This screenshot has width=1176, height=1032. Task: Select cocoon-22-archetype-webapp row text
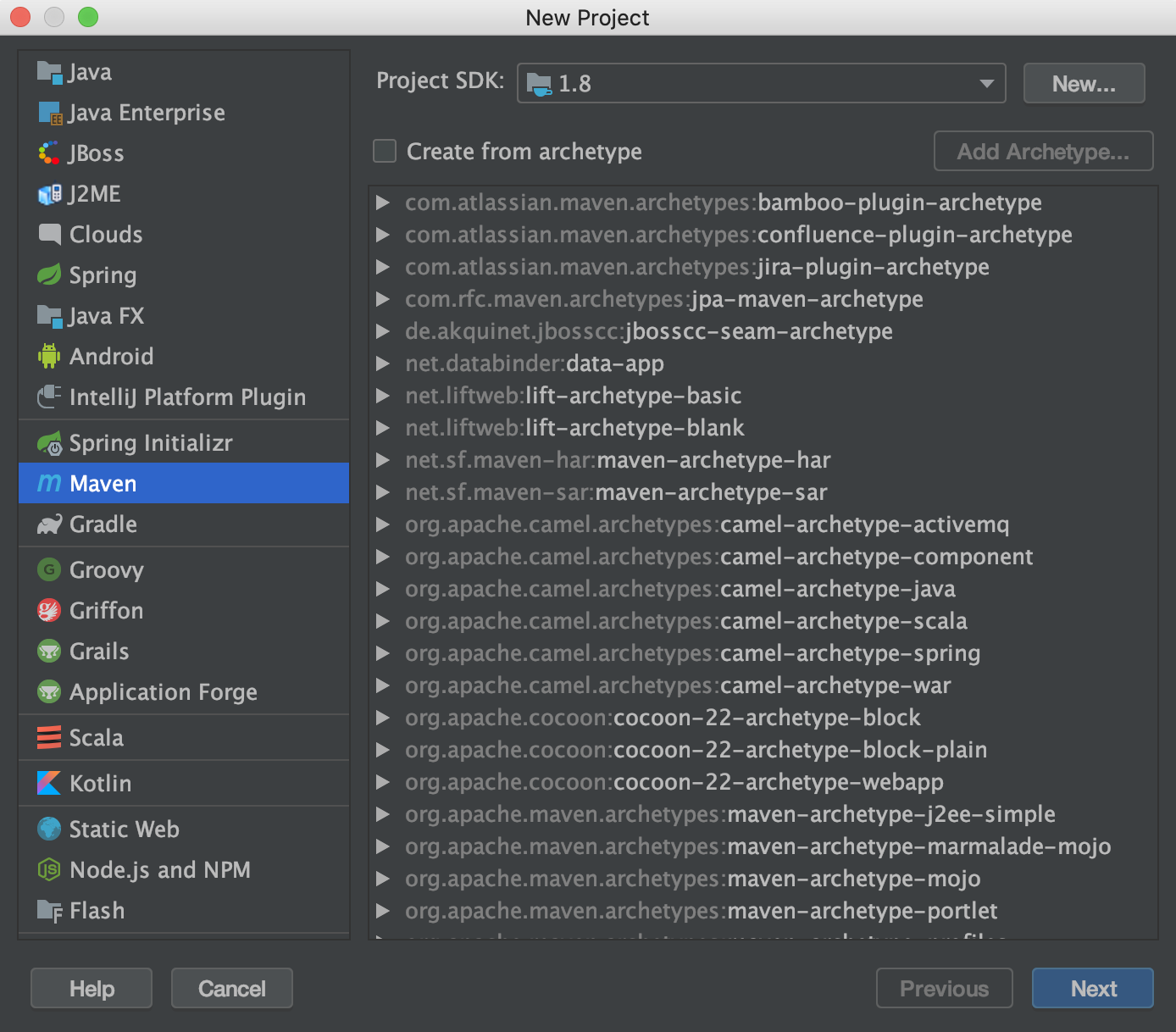[x=674, y=782]
